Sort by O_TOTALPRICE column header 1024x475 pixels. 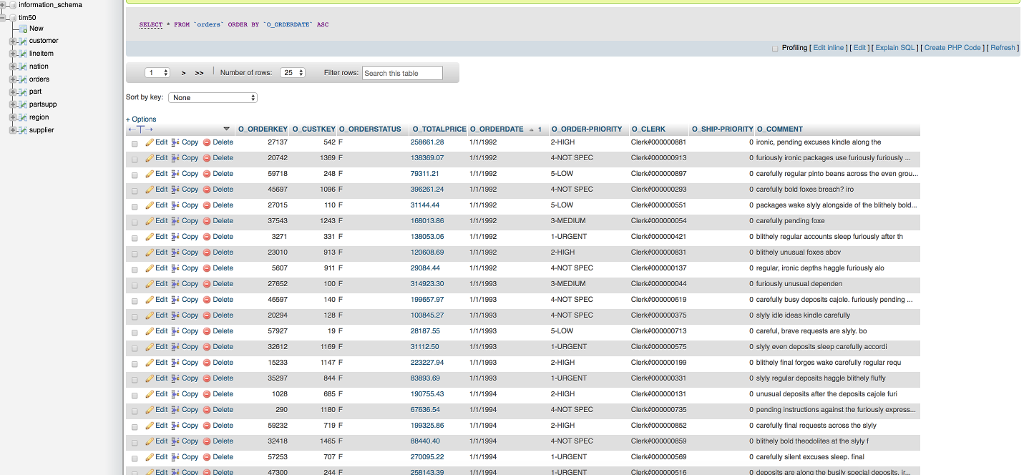coord(439,129)
